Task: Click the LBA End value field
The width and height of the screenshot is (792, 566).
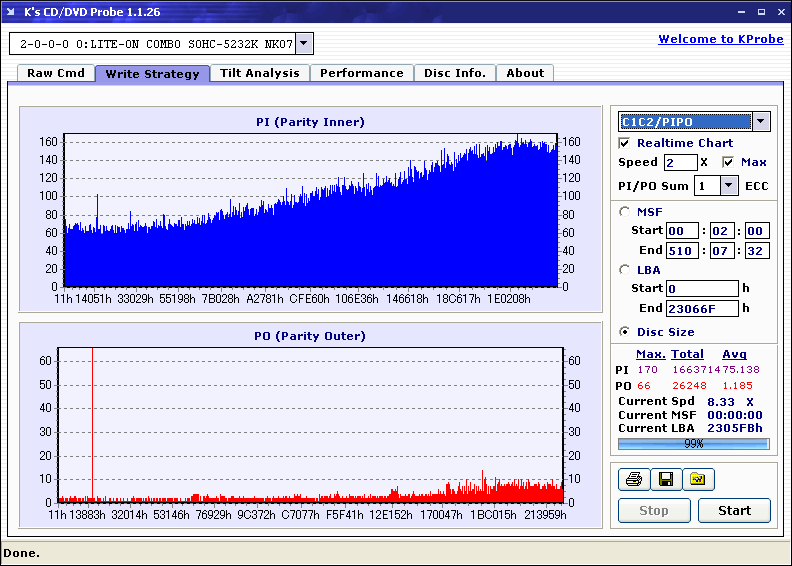Action: click(x=702, y=308)
